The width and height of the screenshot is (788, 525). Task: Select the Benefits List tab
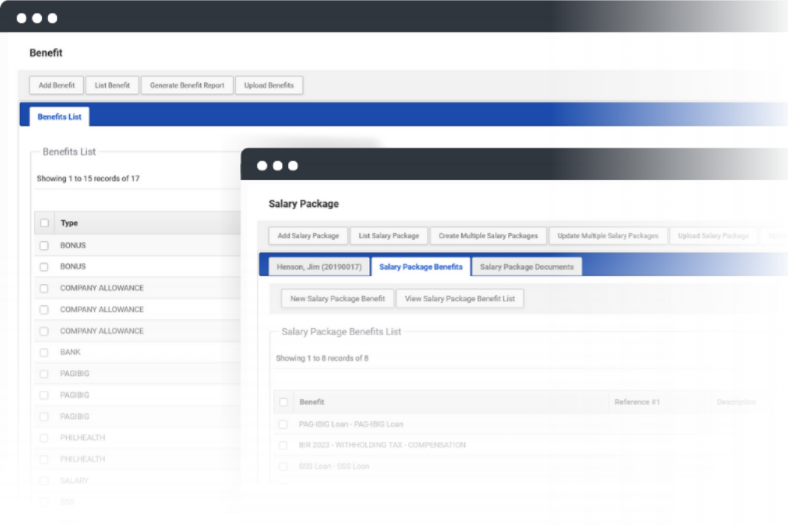click(59, 117)
